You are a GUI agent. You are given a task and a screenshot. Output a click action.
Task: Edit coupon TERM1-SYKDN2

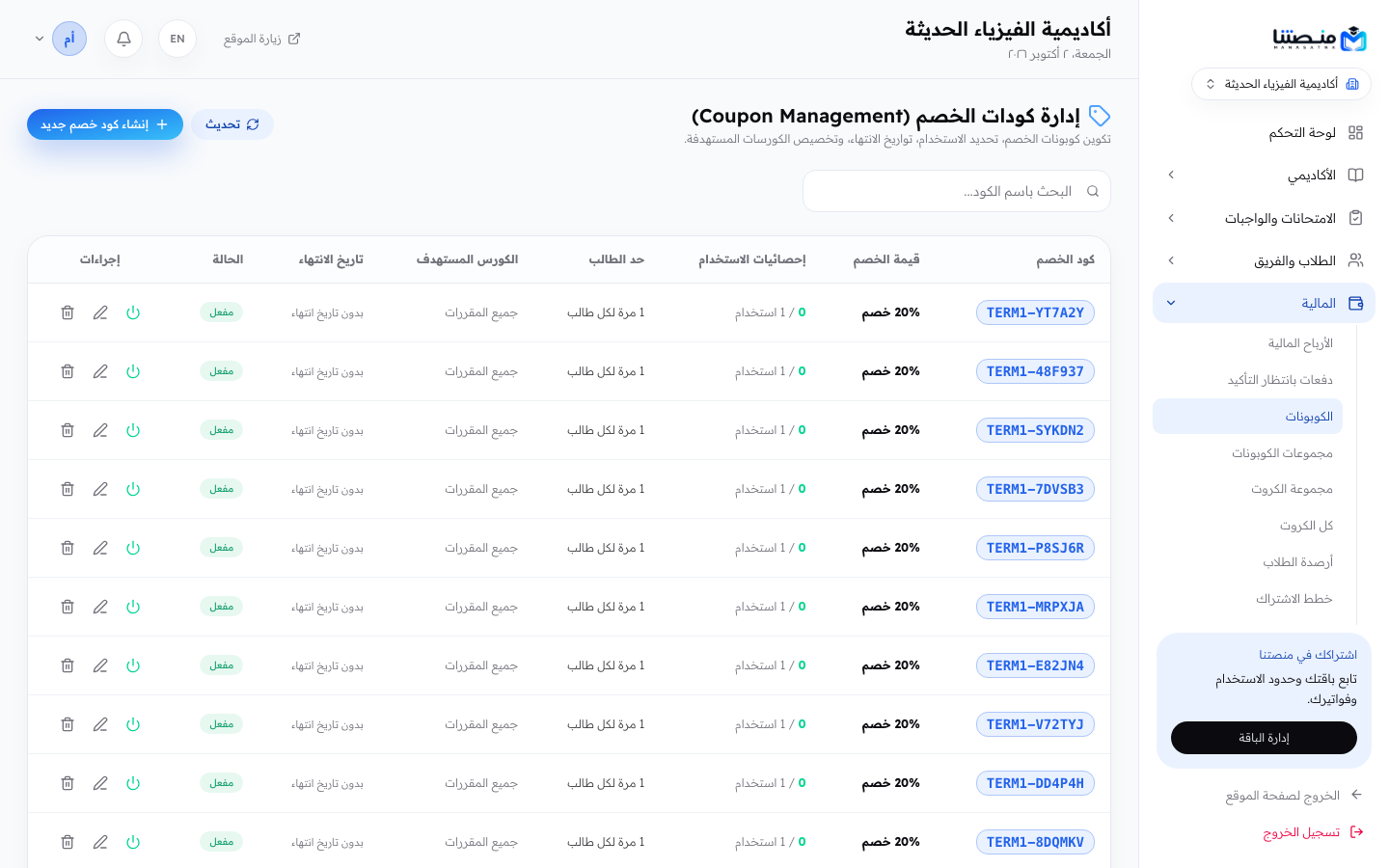click(100, 430)
